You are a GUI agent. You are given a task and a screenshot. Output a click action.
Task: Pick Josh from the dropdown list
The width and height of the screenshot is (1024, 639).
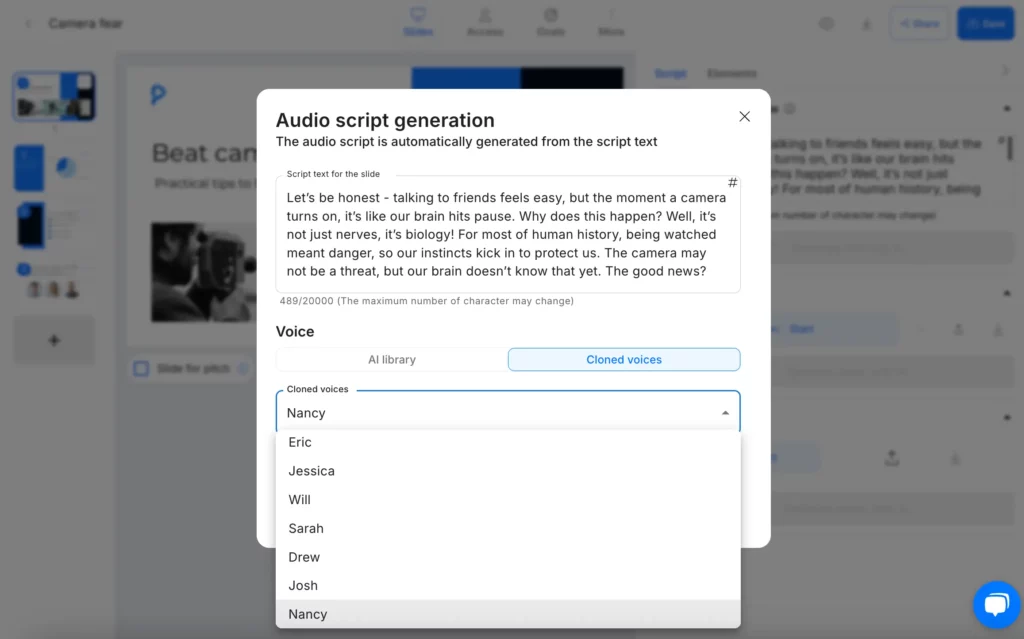[x=303, y=586]
